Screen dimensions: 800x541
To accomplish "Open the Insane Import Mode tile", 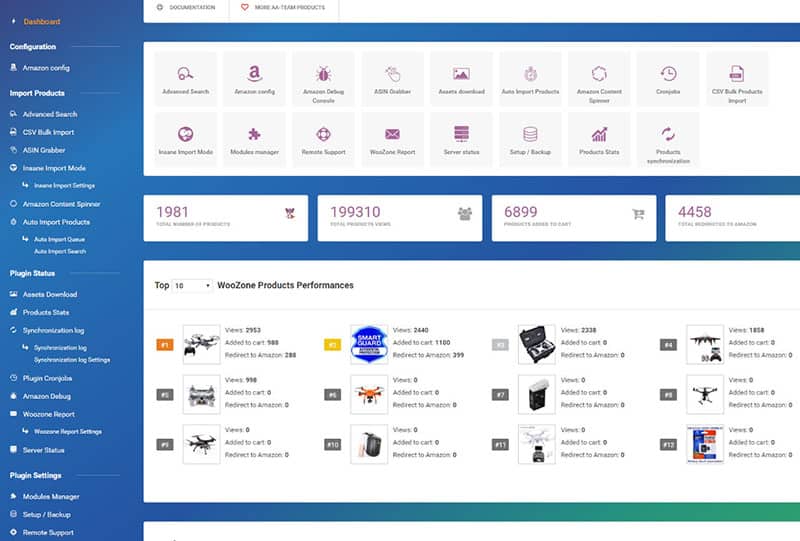I will [185, 139].
